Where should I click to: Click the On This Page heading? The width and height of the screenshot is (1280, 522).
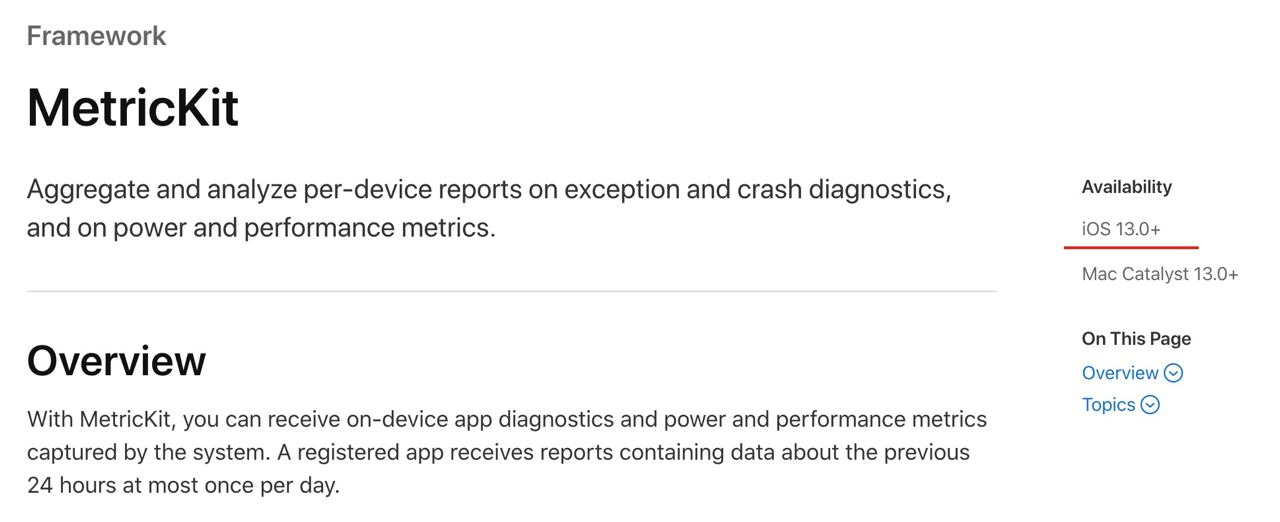(x=1136, y=339)
